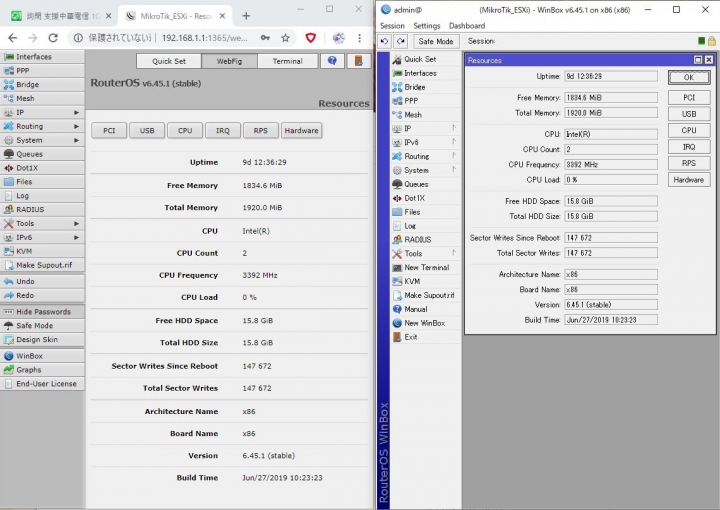Expand System submenu in WebFig sidebar

42,140
